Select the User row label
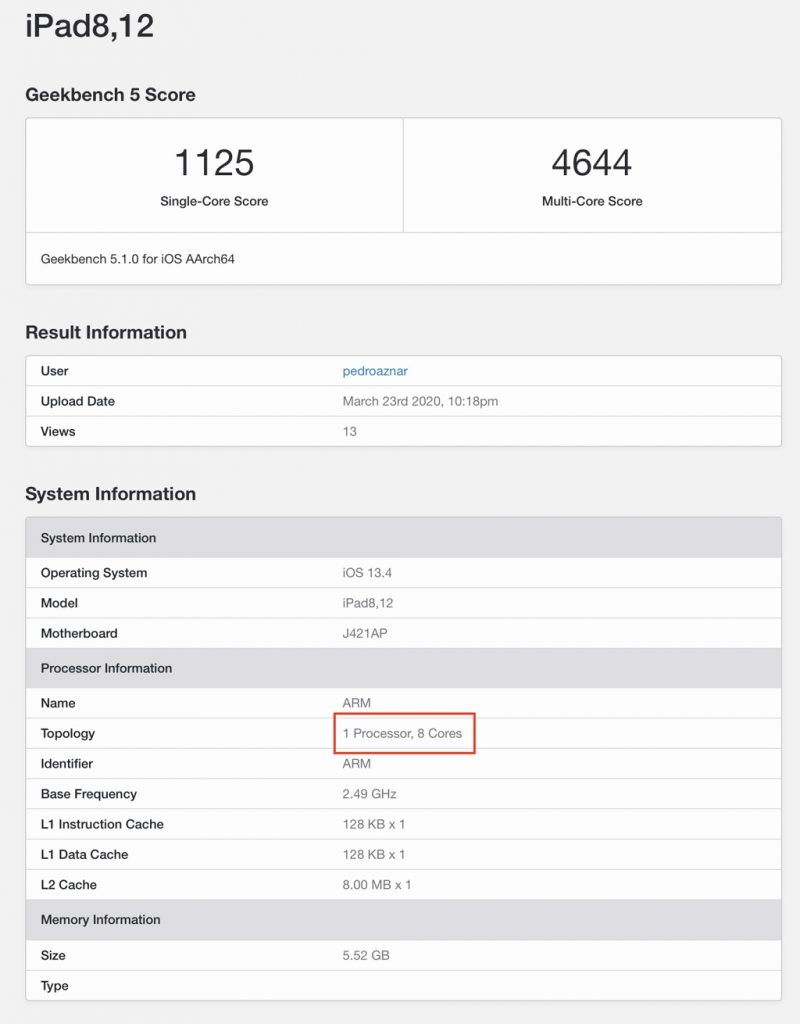The image size is (800, 1024). coord(54,371)
